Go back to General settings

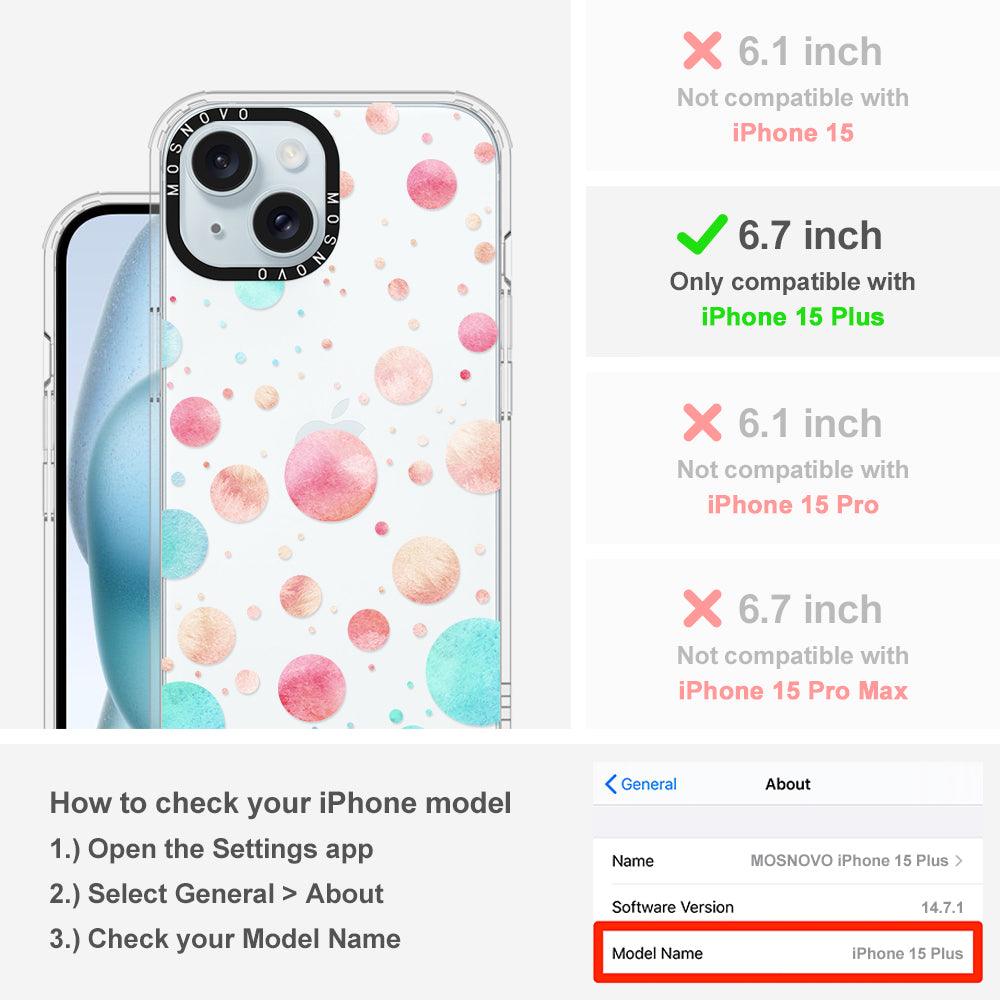(x=640, y=784)
